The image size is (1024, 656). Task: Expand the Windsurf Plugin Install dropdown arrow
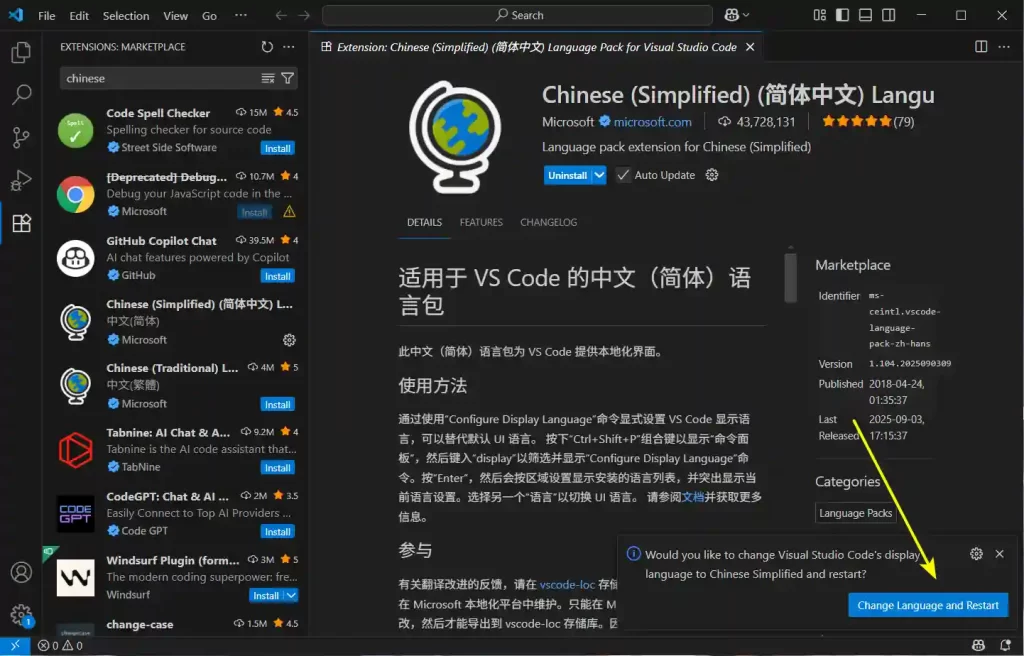click(x=291, y=596)
